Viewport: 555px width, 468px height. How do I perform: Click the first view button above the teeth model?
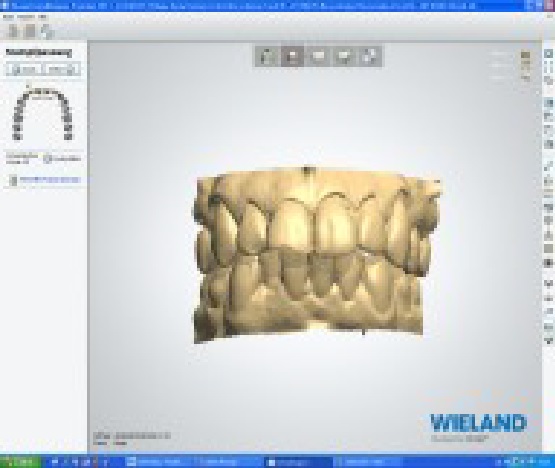tap(268, 56)
